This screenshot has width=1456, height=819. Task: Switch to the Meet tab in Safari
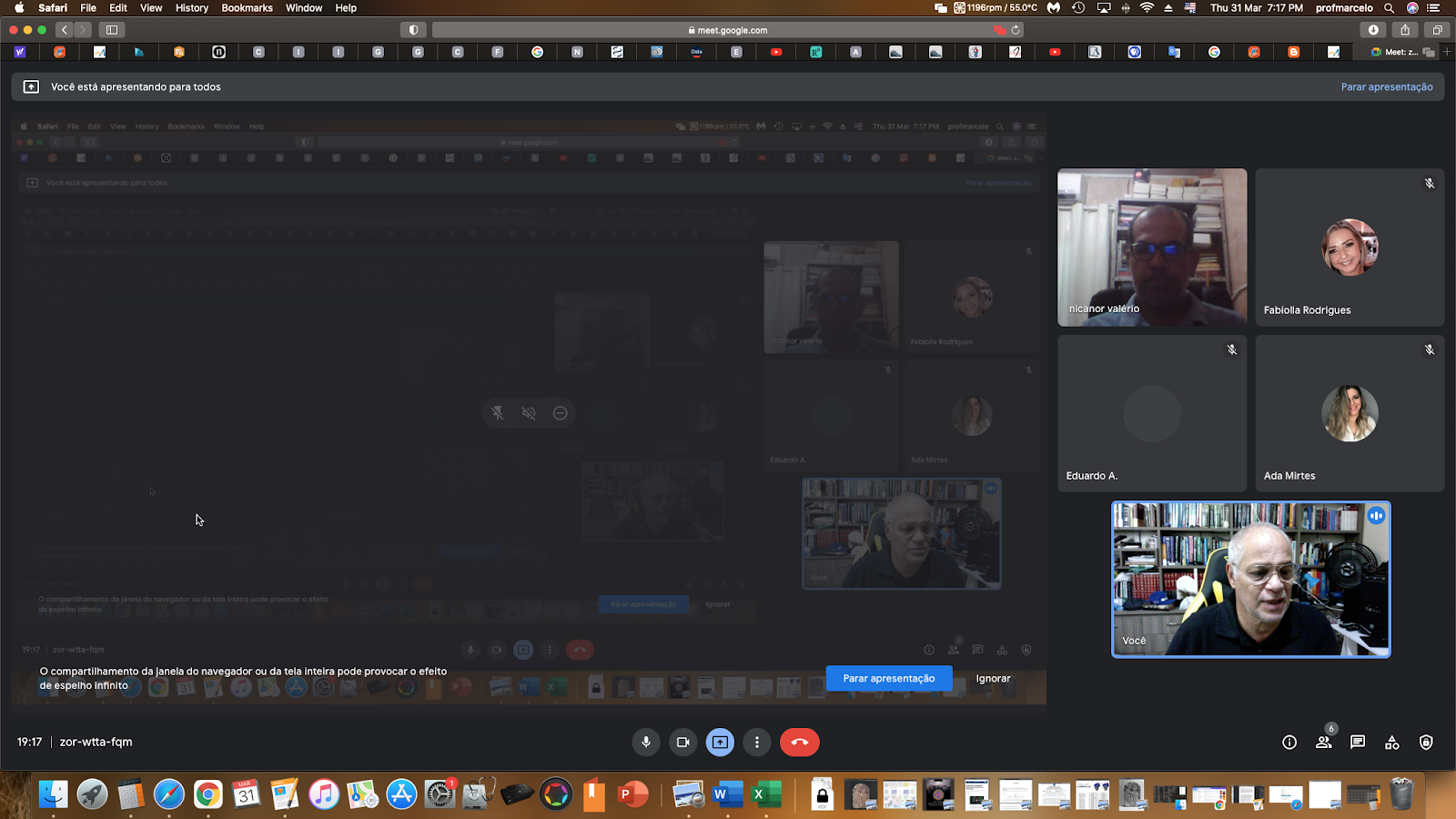click(x=1401, y=52)
